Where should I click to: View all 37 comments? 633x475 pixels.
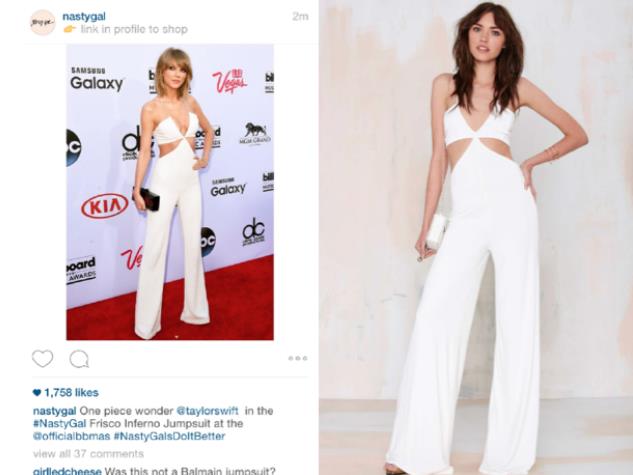point(88,454)
